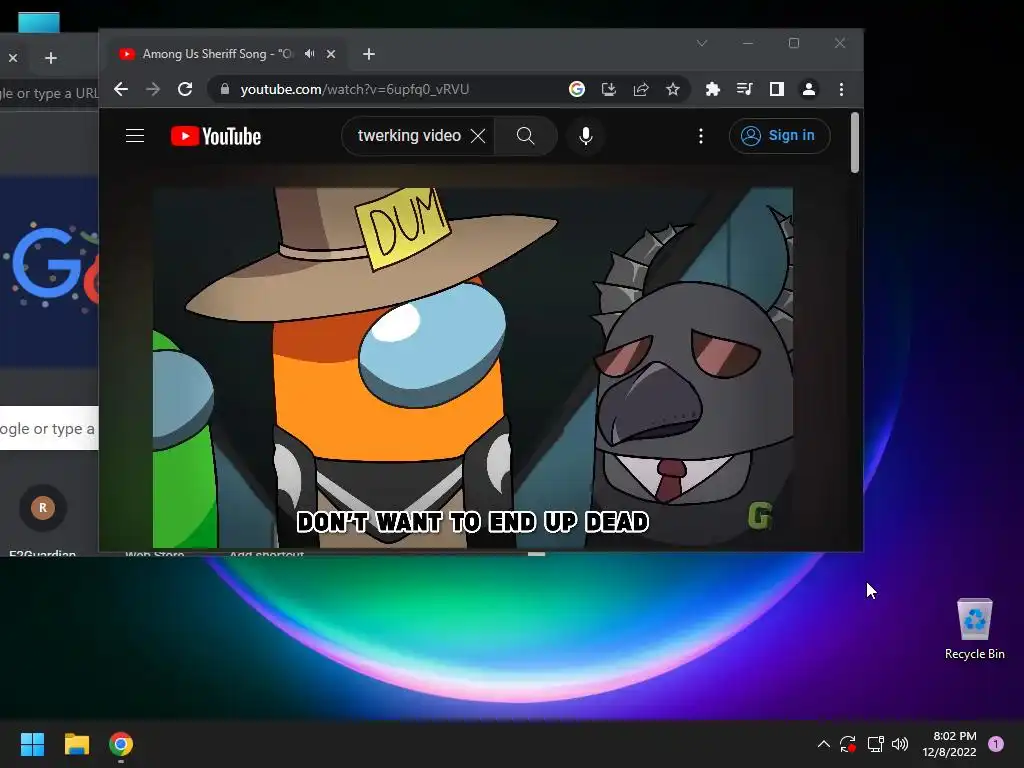Viewport: 1024px width, 768px height.
Task: Bookmark this tab with the star icon
Action: (x=673, y=89)
